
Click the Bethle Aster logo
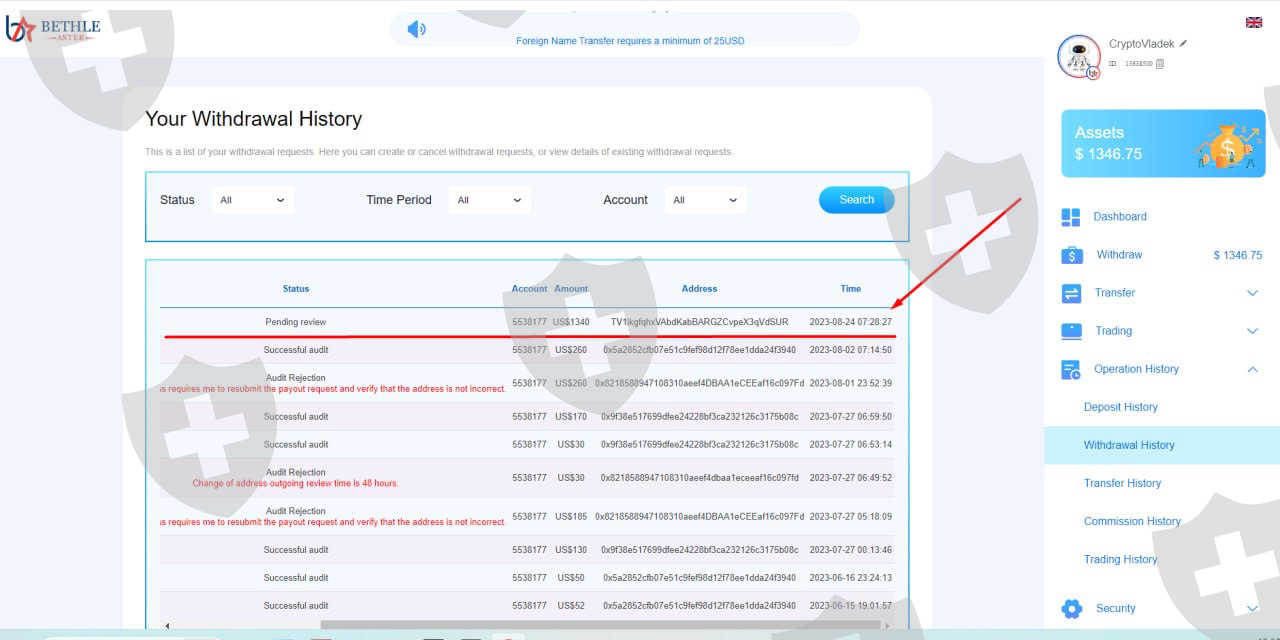[x=53, y=29]
